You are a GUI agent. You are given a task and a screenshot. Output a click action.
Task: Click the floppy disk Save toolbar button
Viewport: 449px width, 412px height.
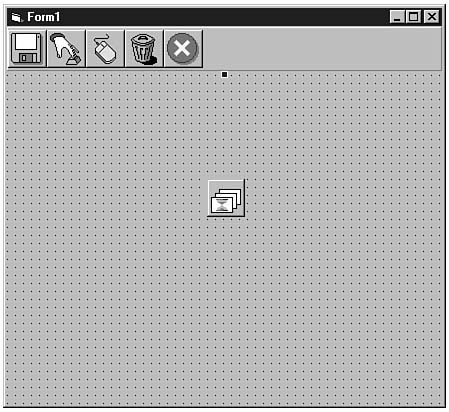[27, 48]
